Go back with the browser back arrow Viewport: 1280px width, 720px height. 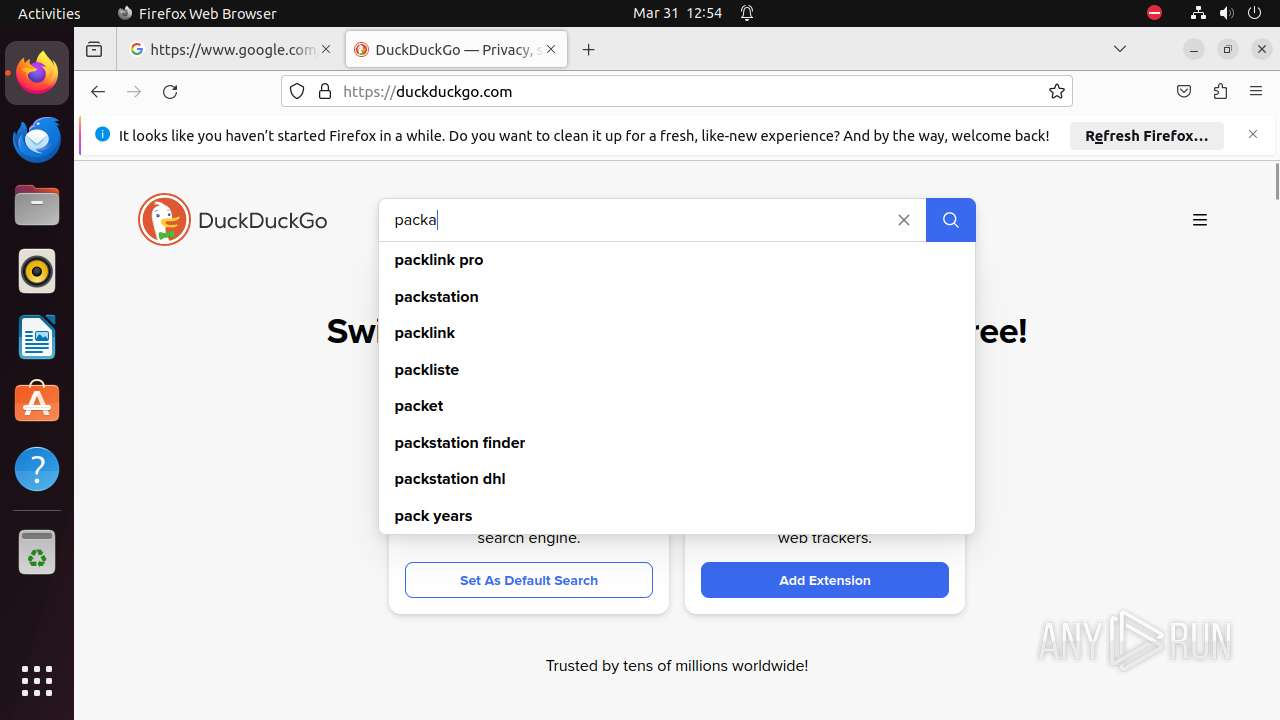click(x=97, y=91)
